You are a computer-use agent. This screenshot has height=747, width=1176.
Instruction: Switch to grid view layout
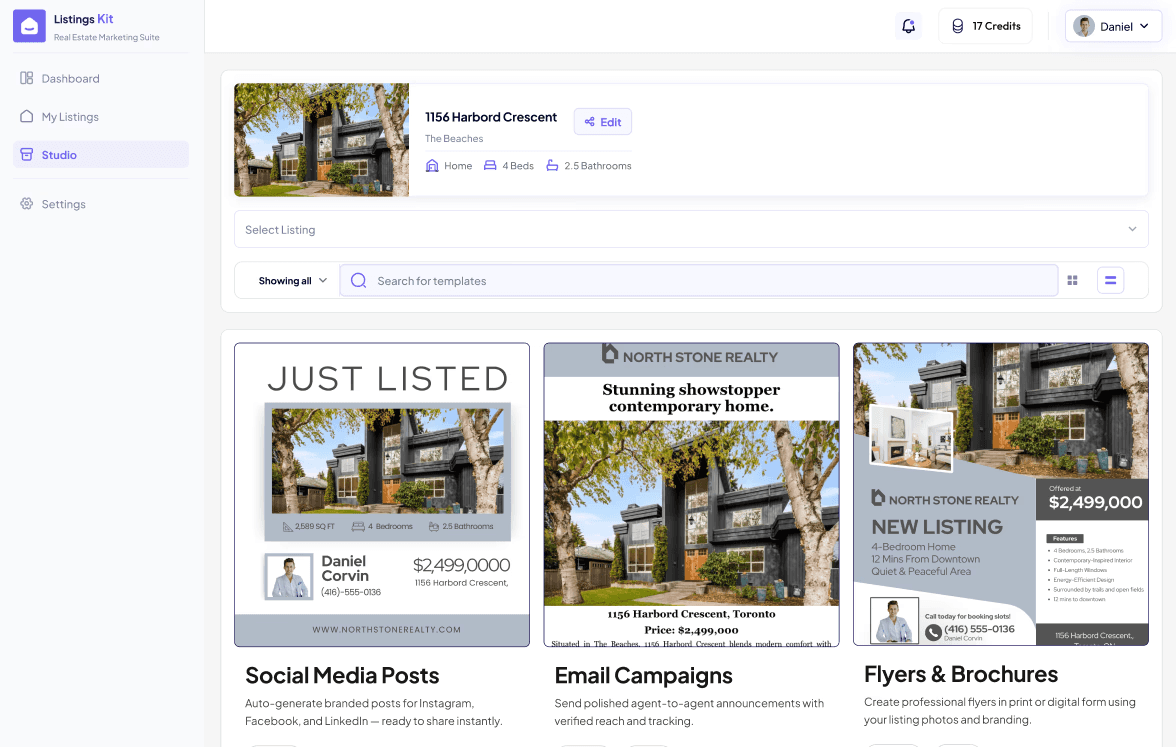point(1072,280)
